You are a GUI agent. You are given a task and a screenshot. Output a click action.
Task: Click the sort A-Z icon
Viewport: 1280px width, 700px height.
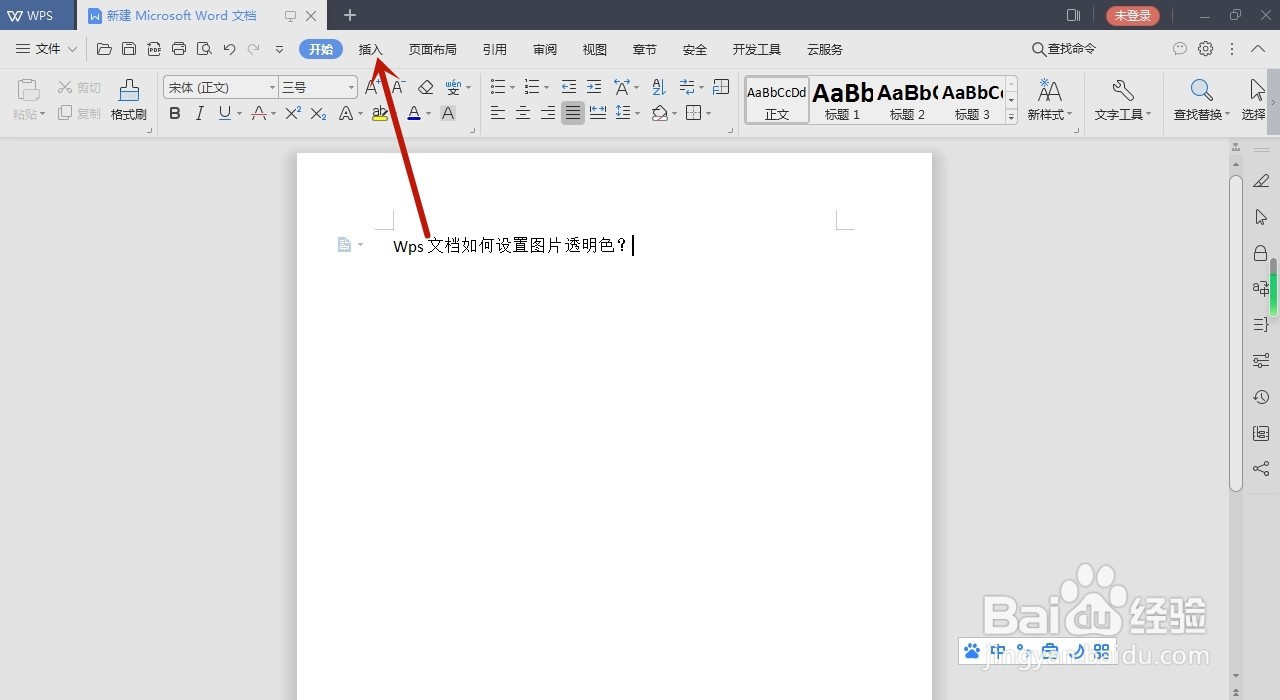[658, 88]
